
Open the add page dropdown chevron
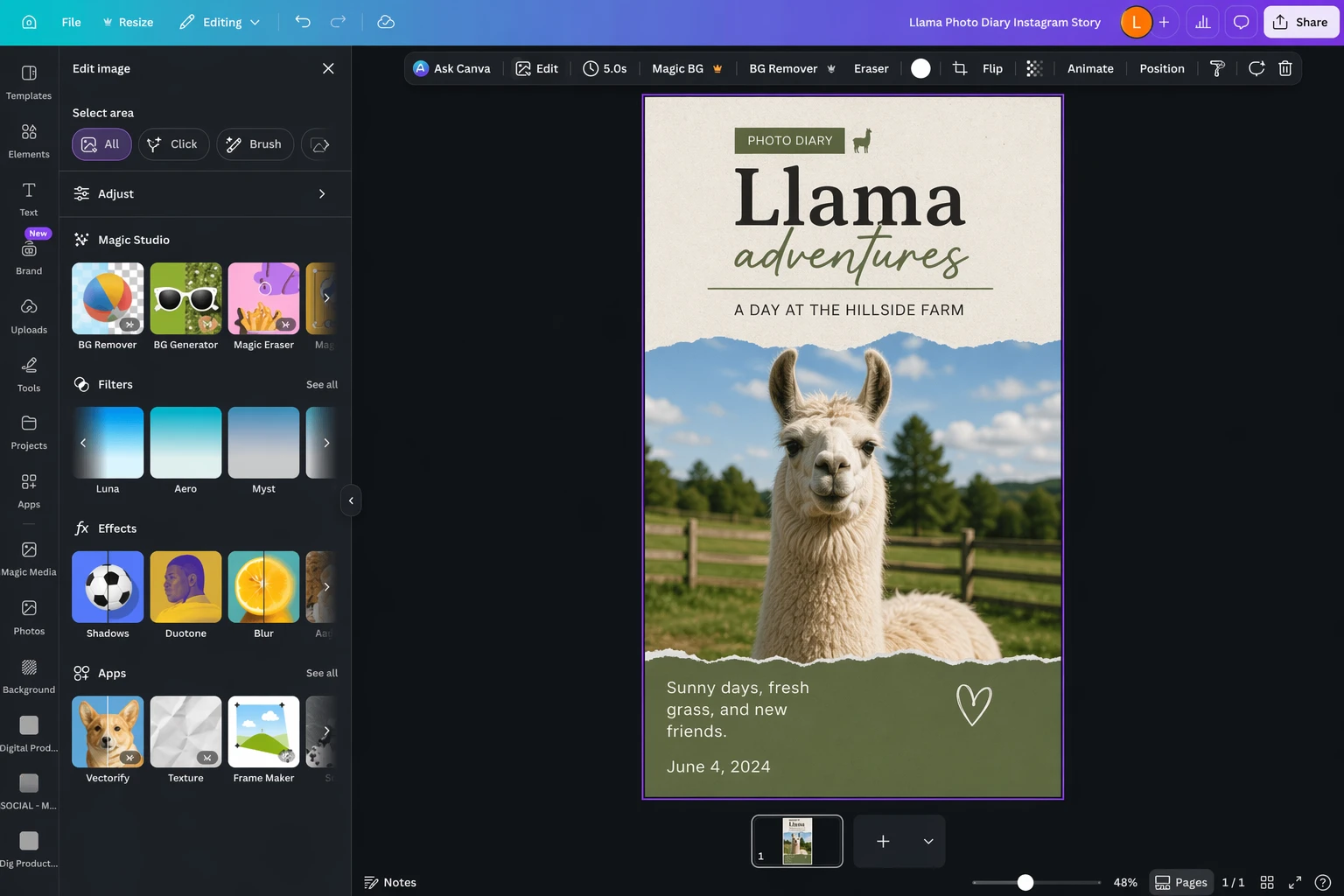(x=927, y=841)
